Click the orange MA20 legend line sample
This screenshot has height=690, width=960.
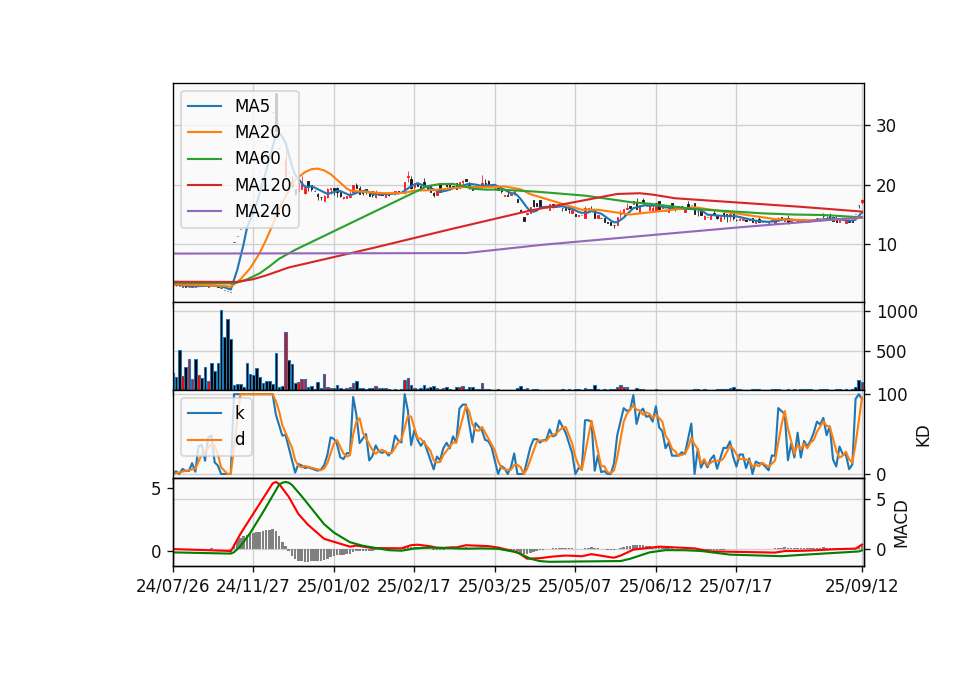204,132
